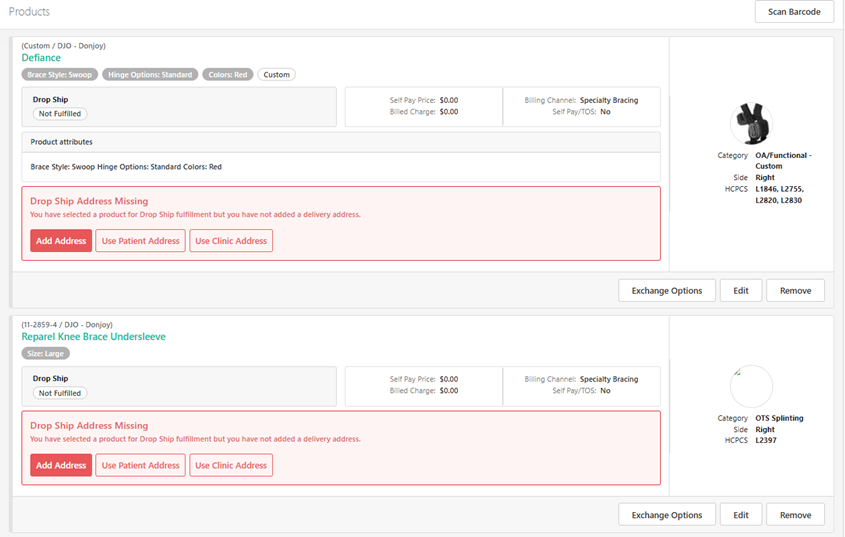This screenshot has height=537, width=845.
Task: Add Address for Reparel Knee Brace Undersleeve
Action: click(61, 465)
